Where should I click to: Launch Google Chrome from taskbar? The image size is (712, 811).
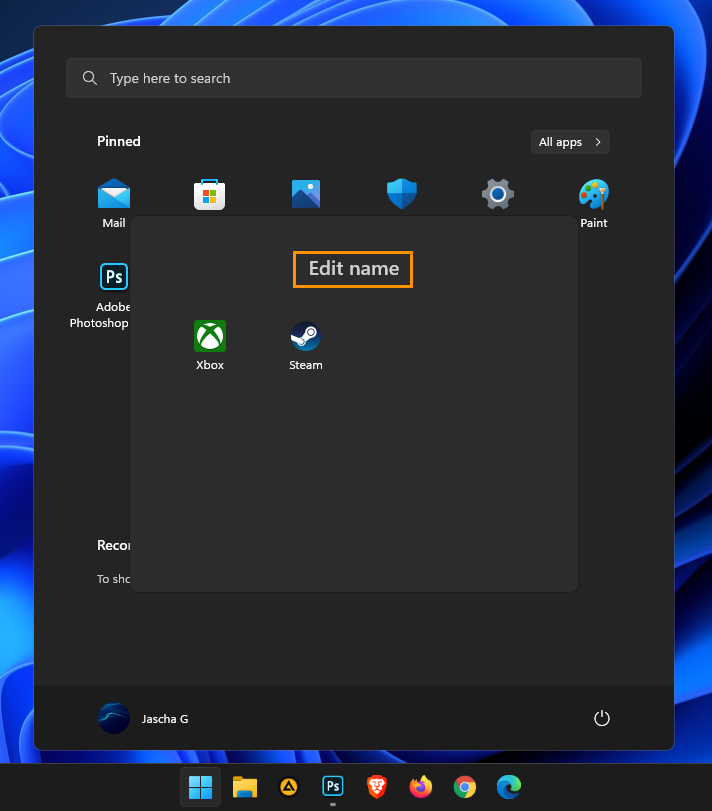[x=464, y=787]
